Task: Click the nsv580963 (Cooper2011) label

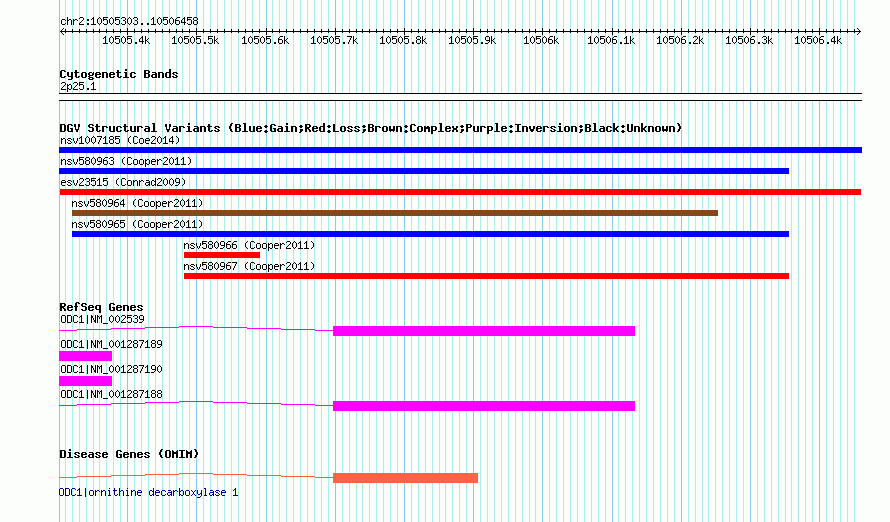Action: (x=126, y=161)
